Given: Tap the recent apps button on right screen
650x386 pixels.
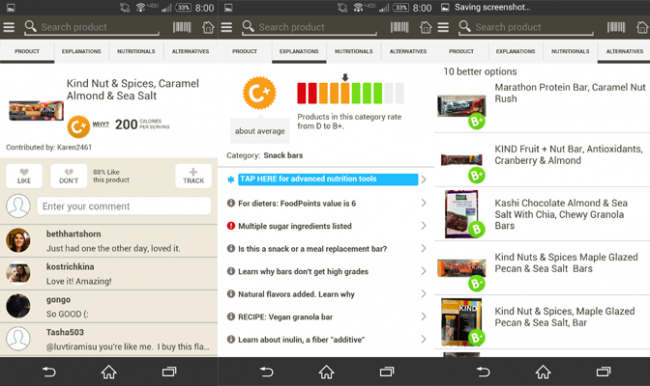Looking at the screenshot, I should pyautogui.click(x=604, y=372).
